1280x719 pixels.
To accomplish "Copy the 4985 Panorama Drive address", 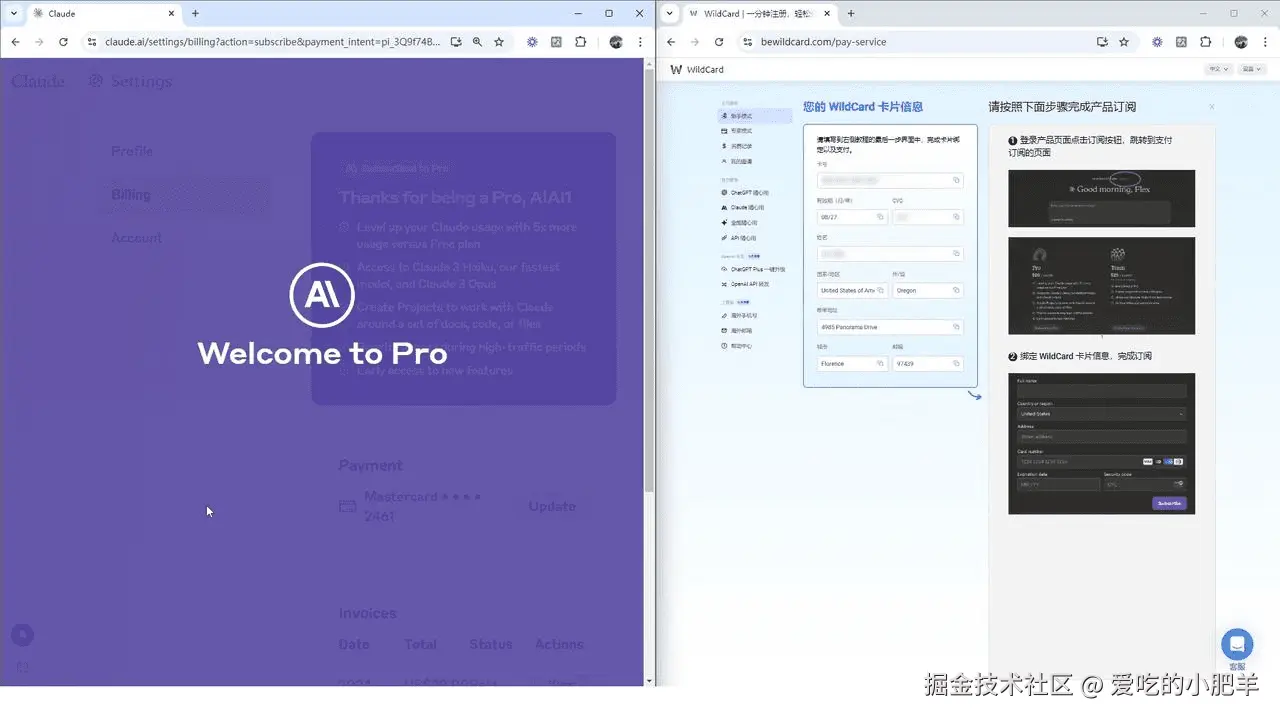I will [956, 327].
